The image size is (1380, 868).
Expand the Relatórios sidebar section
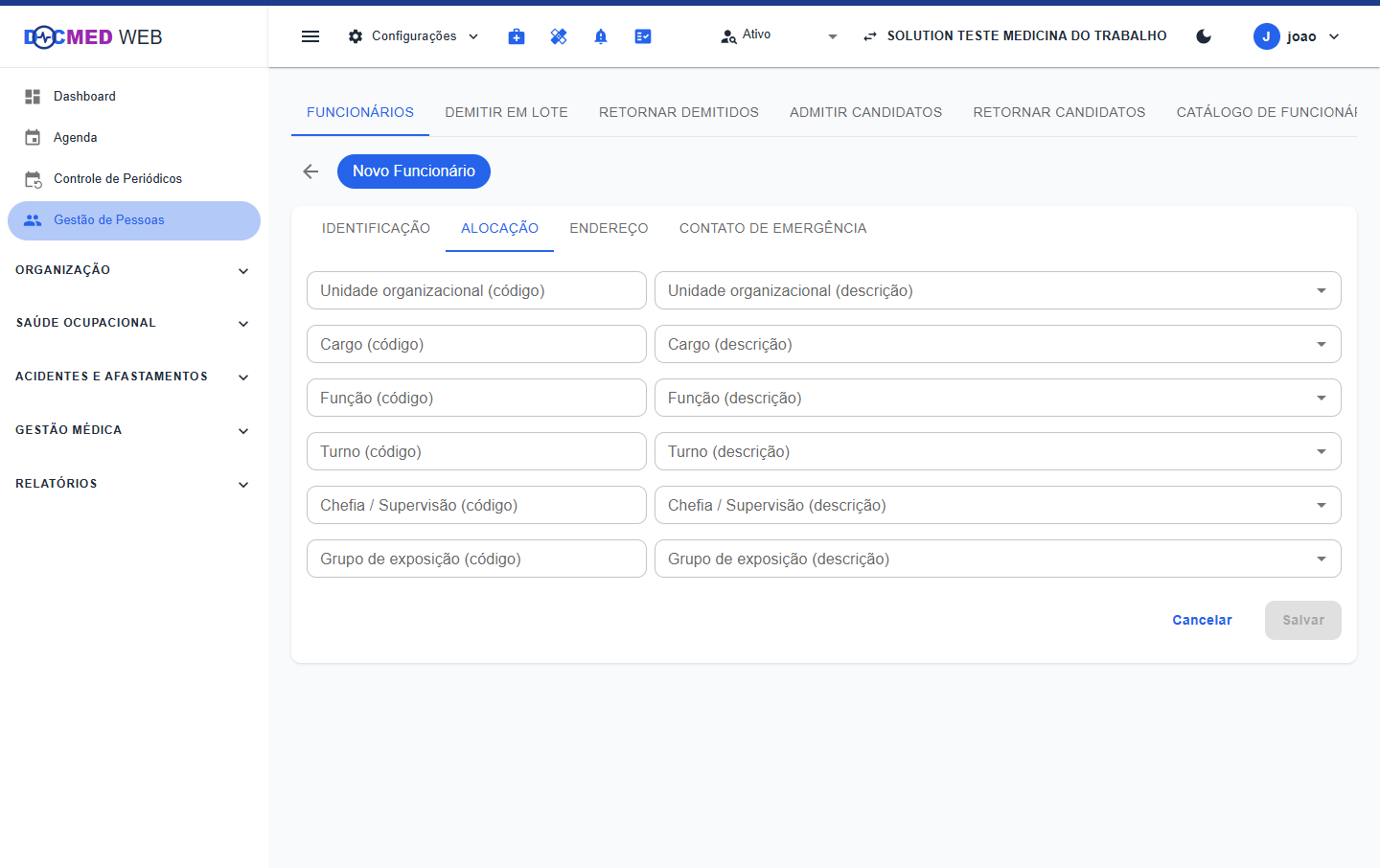[x=134, y=484]
